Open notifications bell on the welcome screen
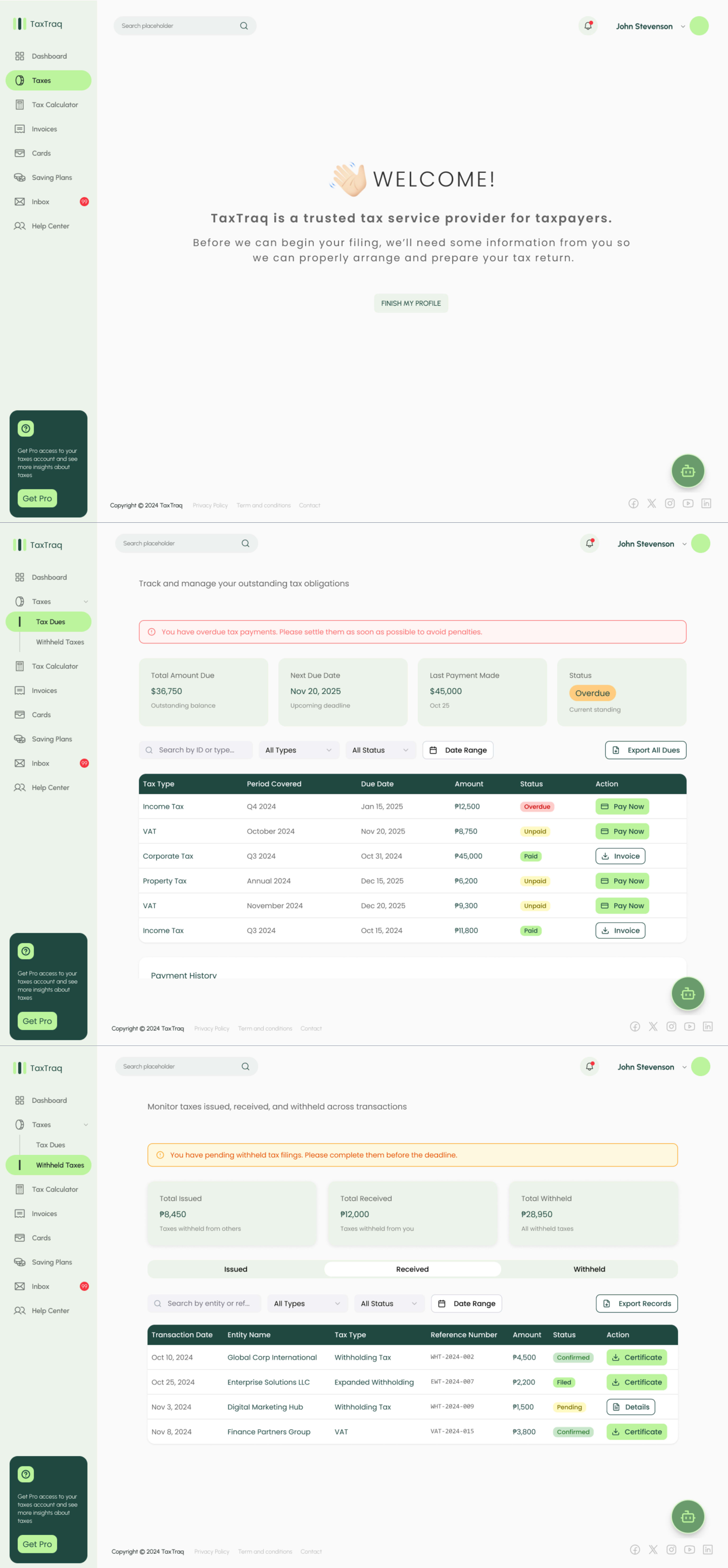728x1568 pixels. click(588, 26)
